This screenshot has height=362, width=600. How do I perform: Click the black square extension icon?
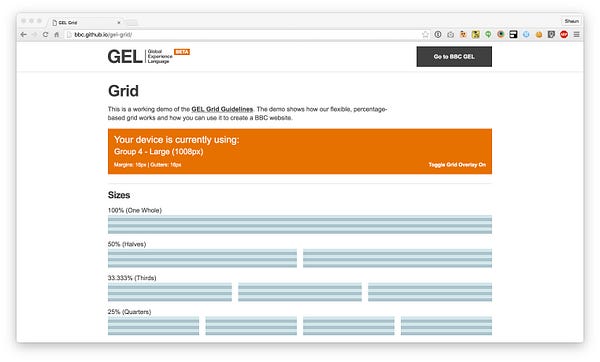pyautogui.click(x=514, y=34)
